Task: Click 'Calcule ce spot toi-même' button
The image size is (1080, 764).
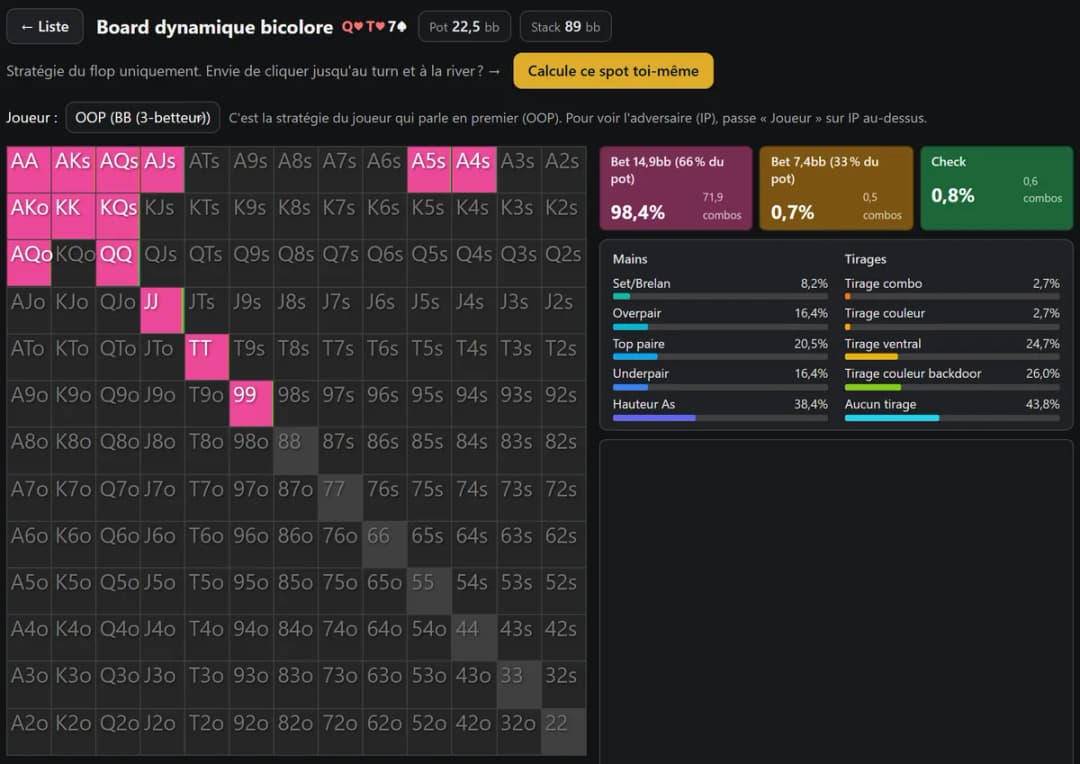Action: 613,71
